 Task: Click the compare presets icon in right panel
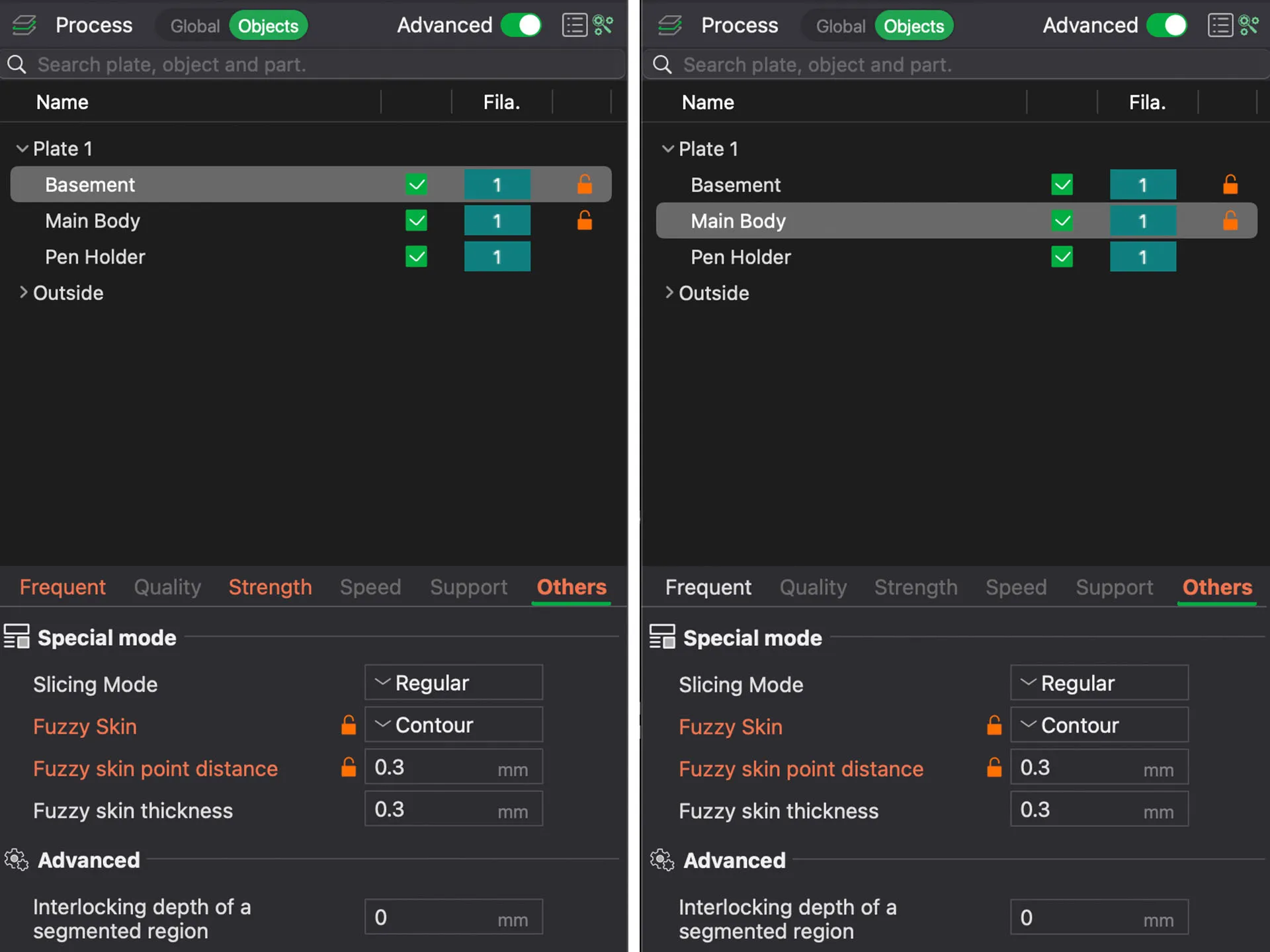pyautogui.click(x=1249, y=25)
